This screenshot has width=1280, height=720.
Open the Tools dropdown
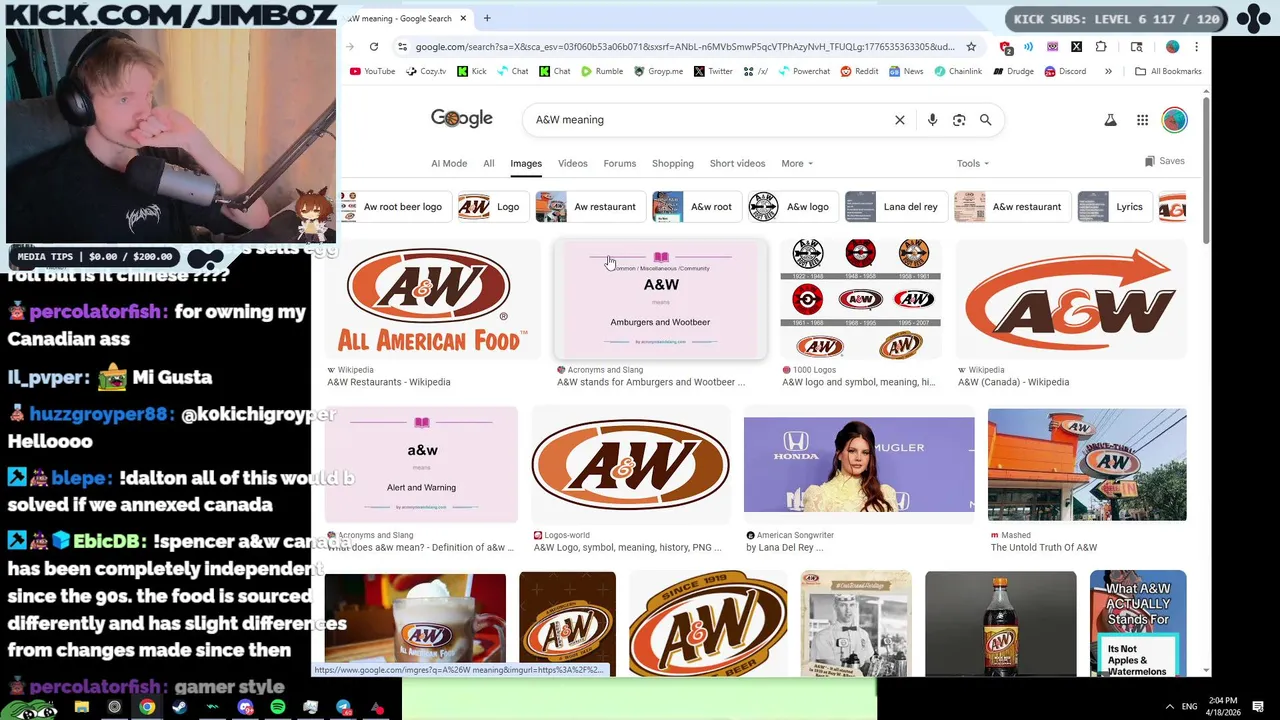click(972, 164)
